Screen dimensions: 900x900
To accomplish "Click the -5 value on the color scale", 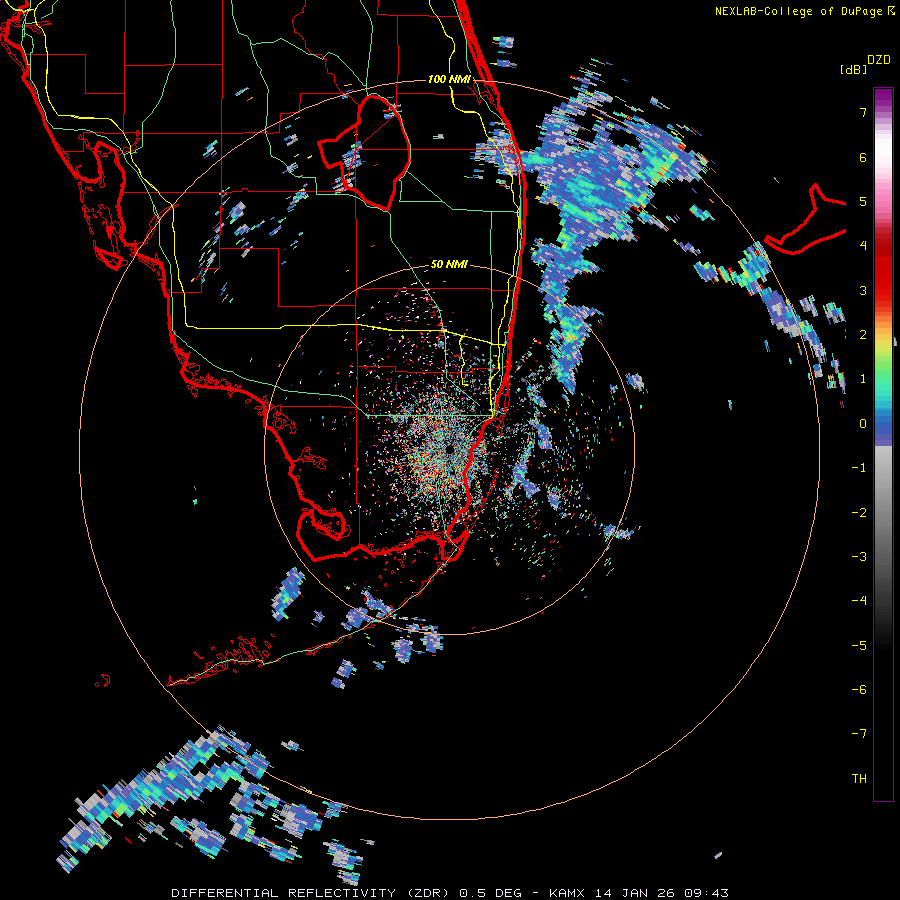I will pyautogui.click(x=859, y=646).
